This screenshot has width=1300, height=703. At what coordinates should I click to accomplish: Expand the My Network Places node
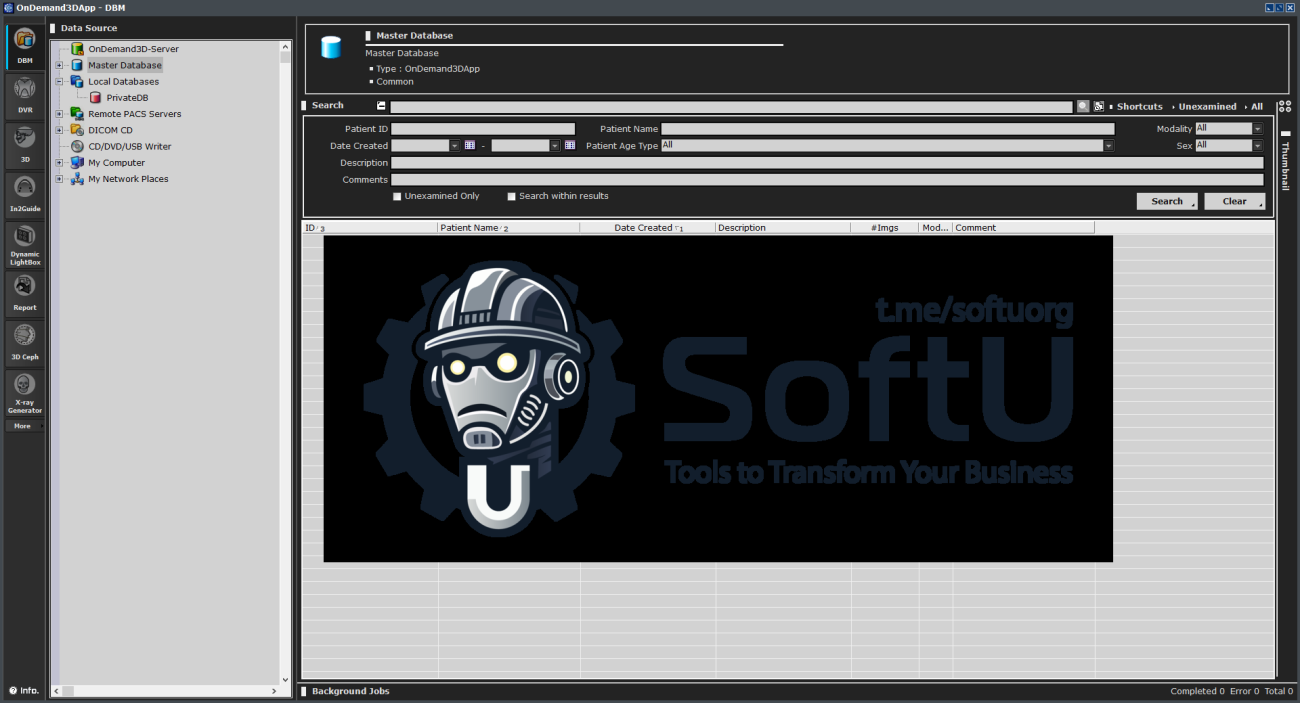59,179
